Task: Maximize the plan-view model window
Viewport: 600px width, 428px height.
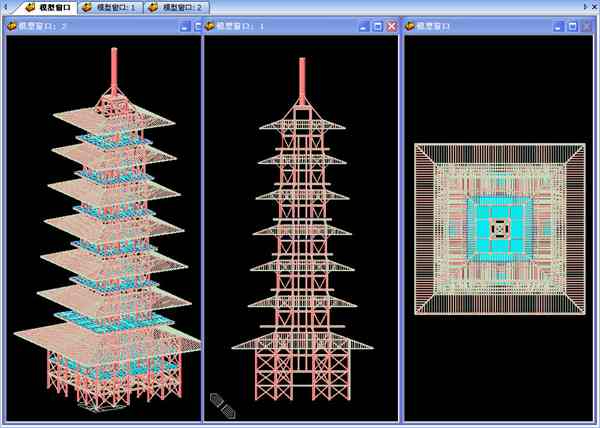Action: coord(573,26)
